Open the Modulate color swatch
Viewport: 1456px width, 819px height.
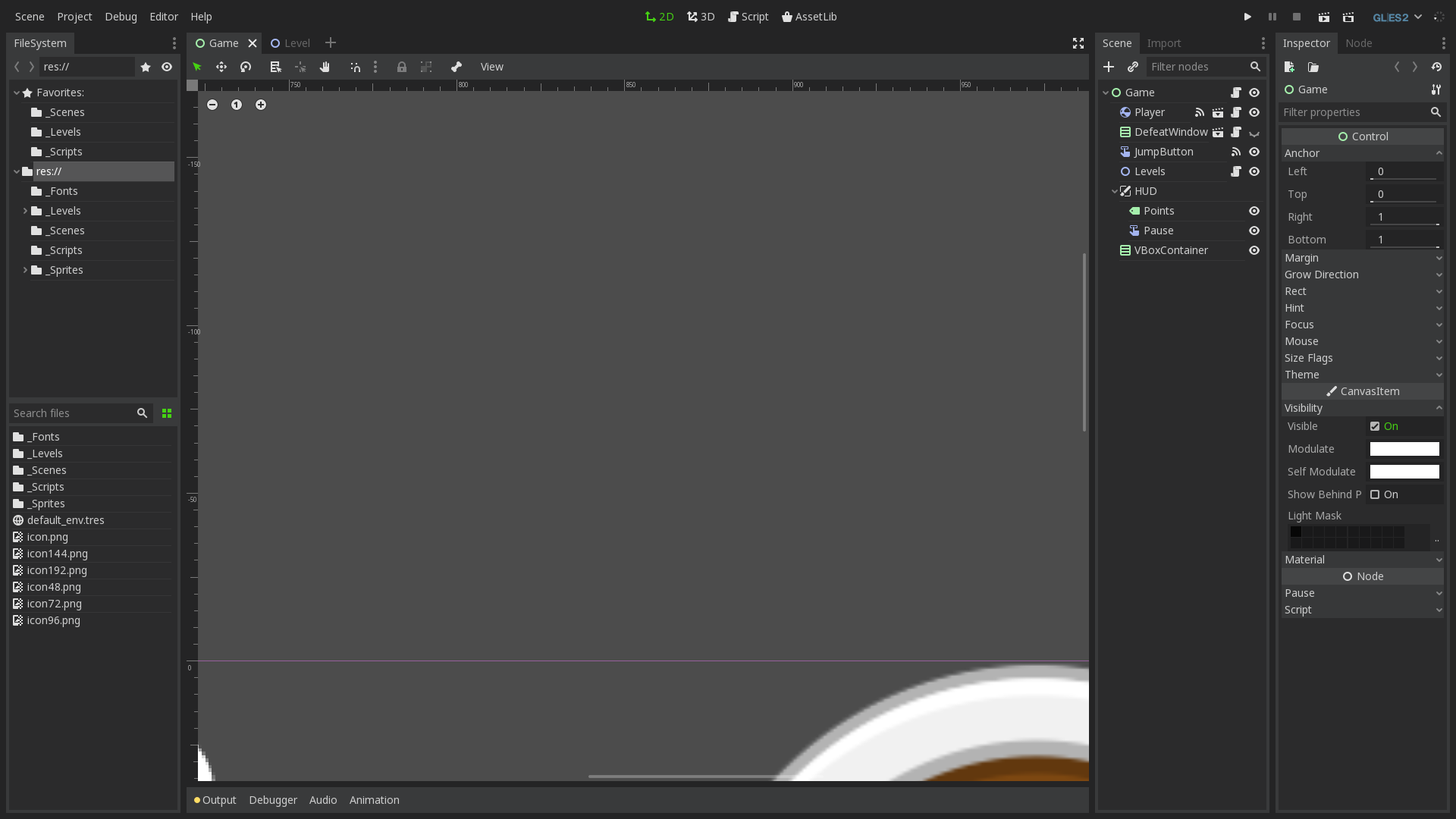tap(1404, 449)
